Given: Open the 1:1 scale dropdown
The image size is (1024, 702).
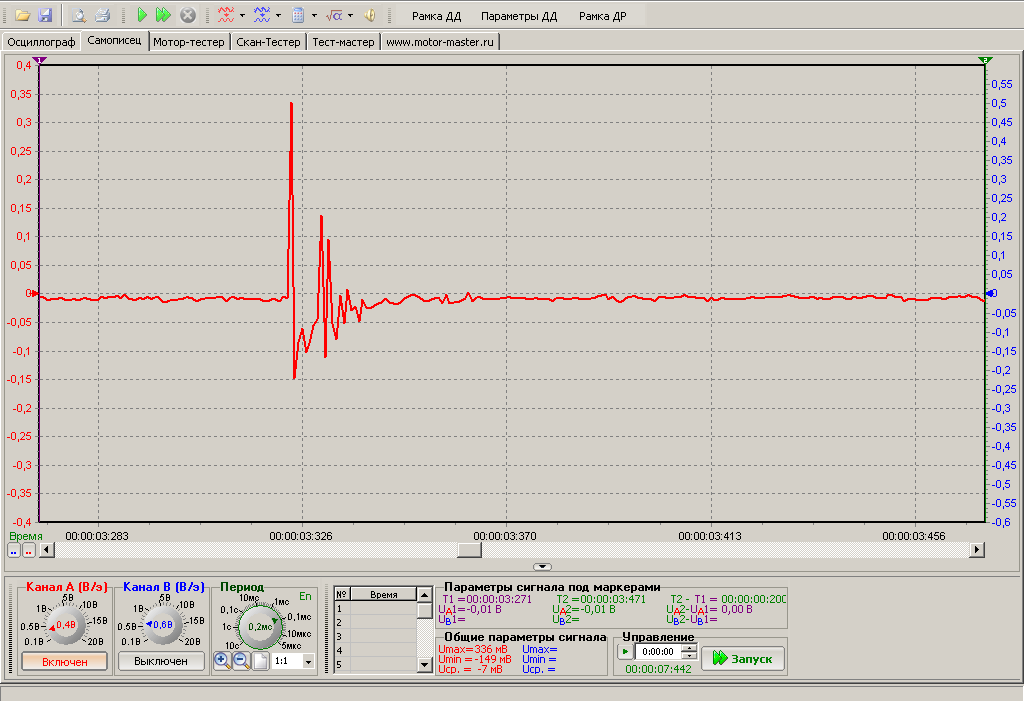Looking at the screenshot, I should tap(307, 662).
